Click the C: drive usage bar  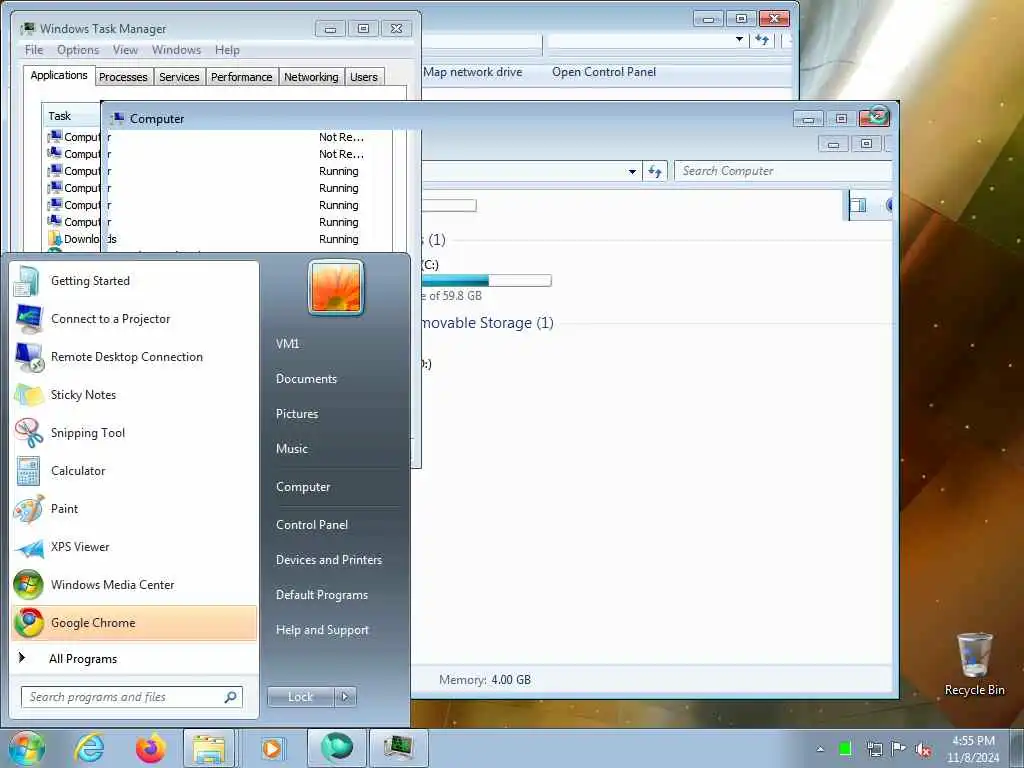tap(487, 281)
